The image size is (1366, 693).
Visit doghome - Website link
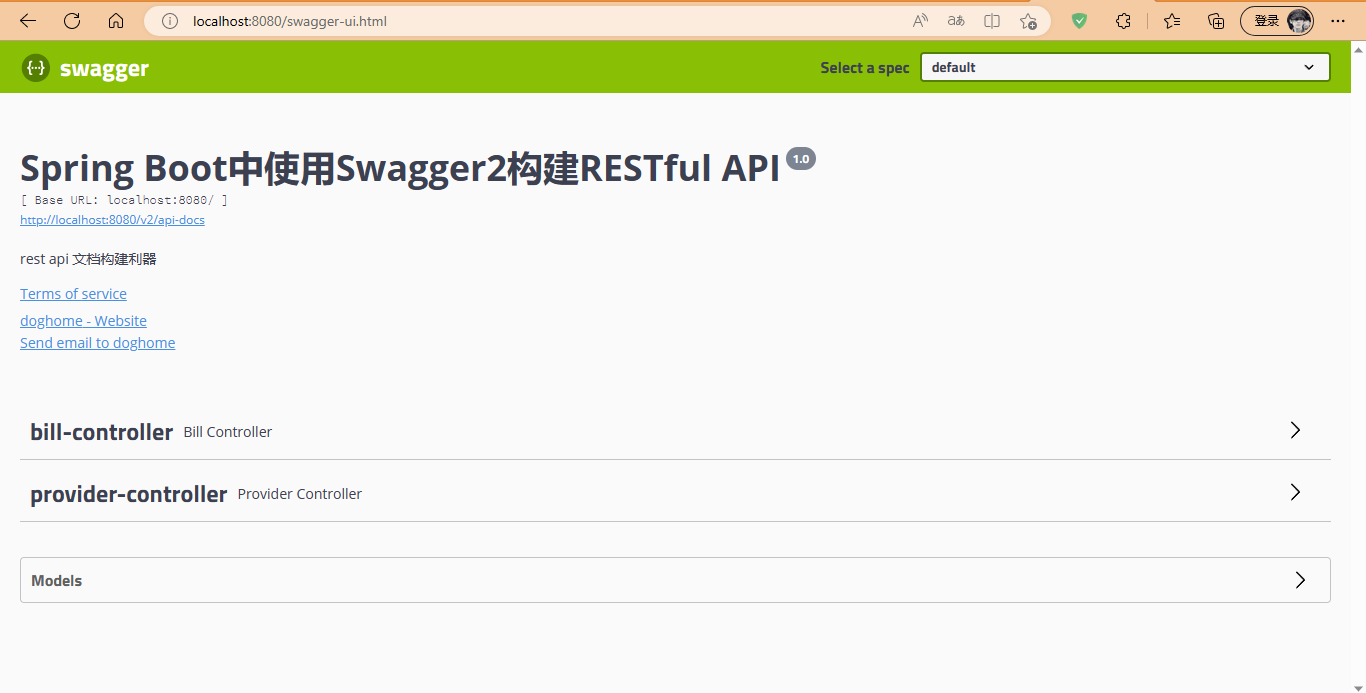(x=83, y=321)
